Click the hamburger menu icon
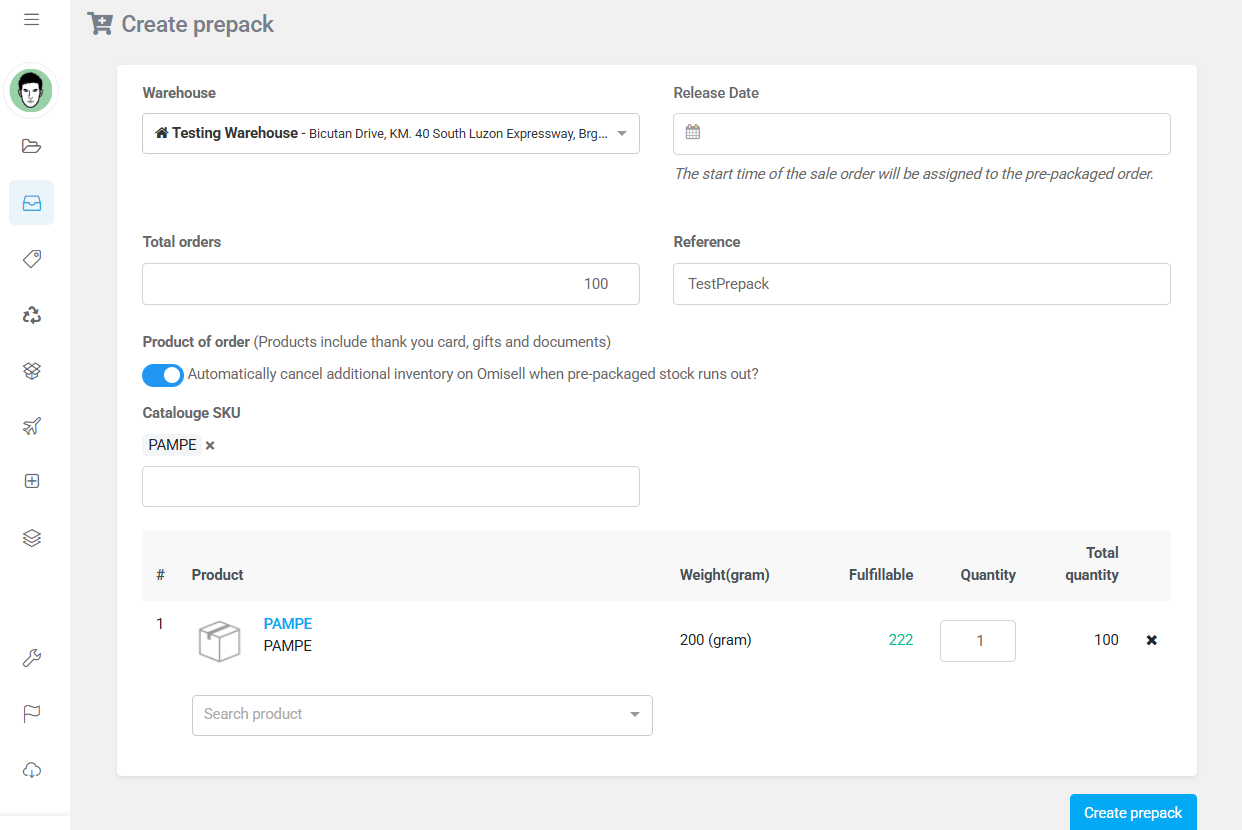 [31, 20]
